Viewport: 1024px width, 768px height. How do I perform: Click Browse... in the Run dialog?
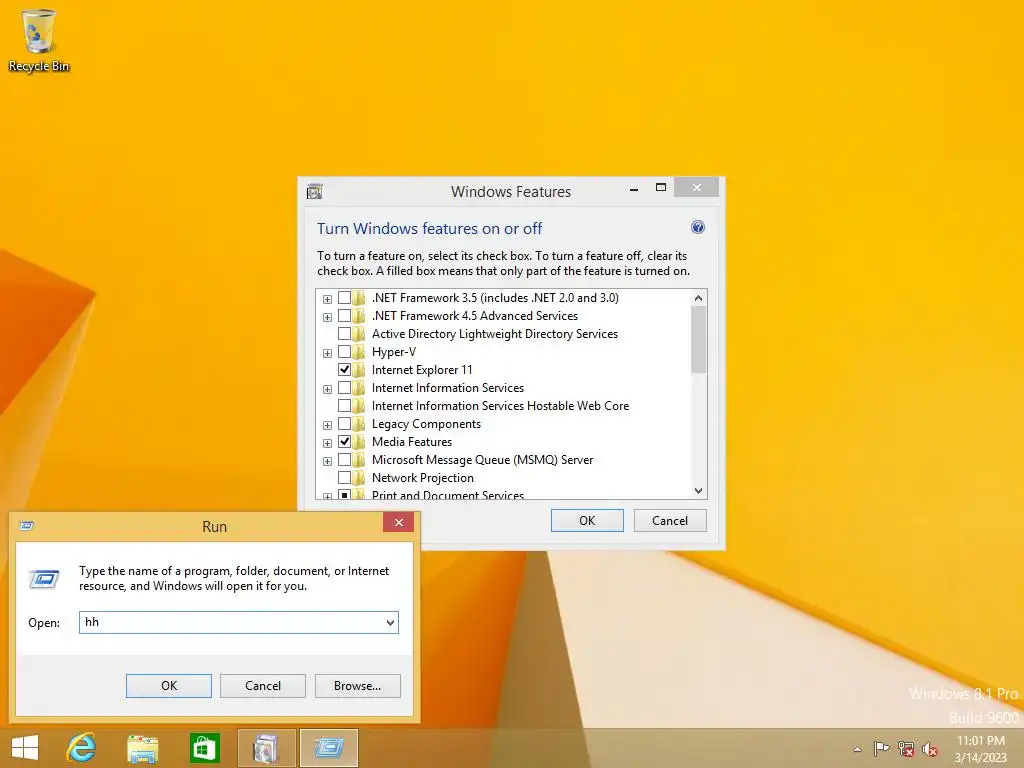(357, 686)
